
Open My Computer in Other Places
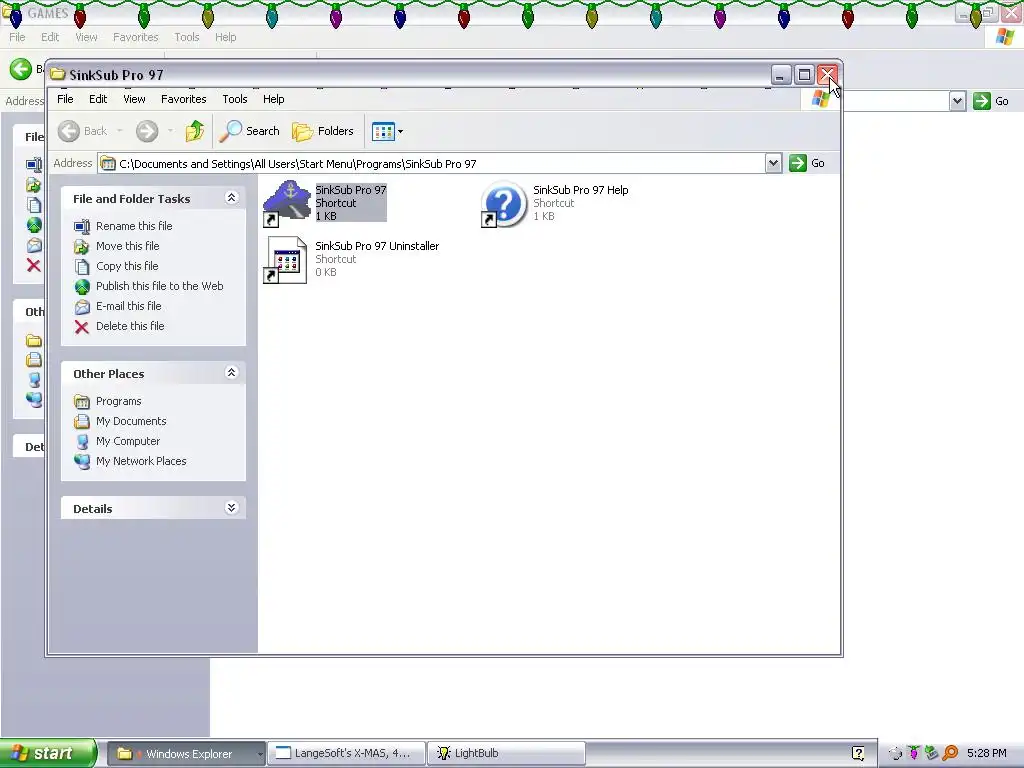pyautogui.click(x=127, y=441)
